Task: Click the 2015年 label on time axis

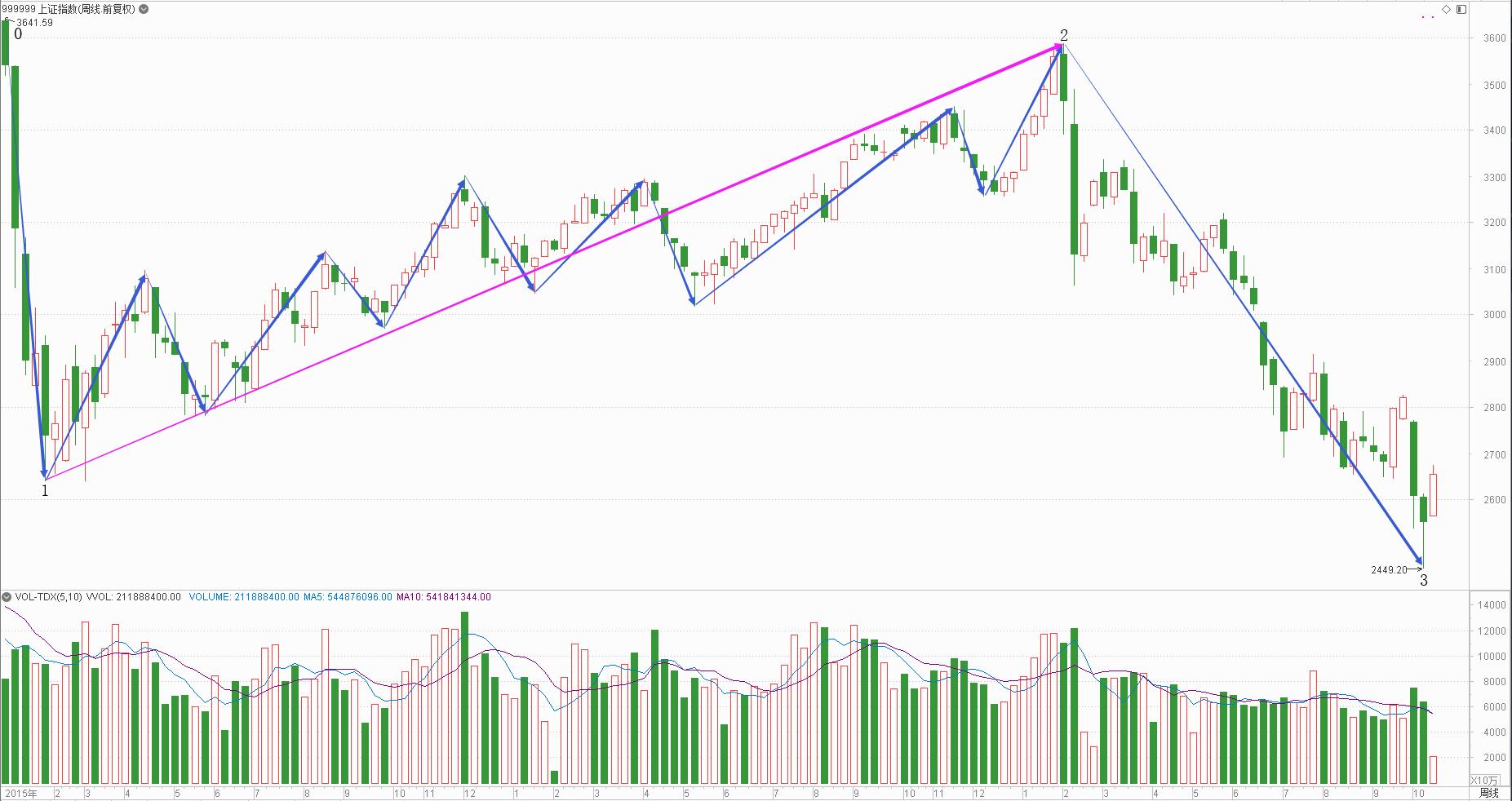Action: click(x=20, y=793)
